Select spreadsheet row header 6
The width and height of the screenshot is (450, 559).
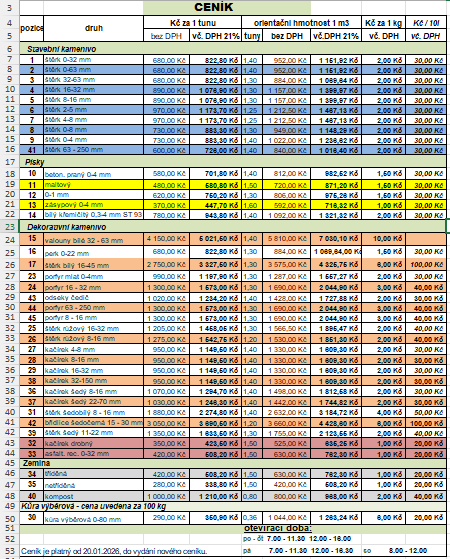point(10,48)
